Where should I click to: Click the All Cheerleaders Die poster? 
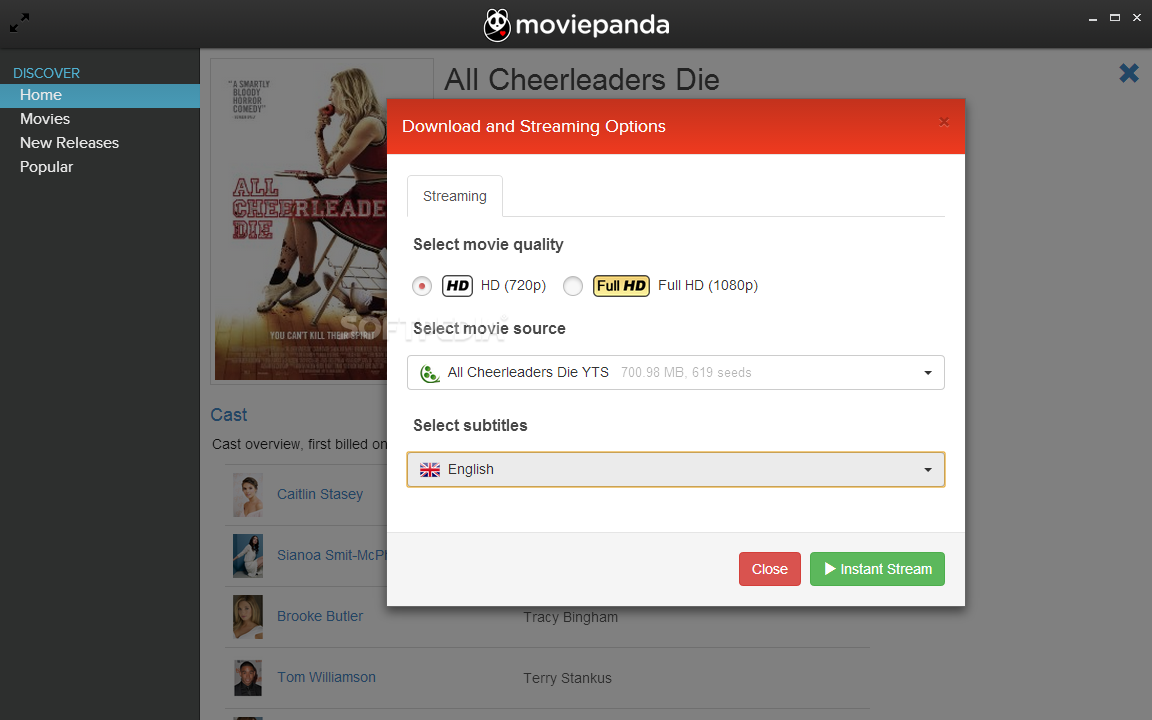(300, 222)
